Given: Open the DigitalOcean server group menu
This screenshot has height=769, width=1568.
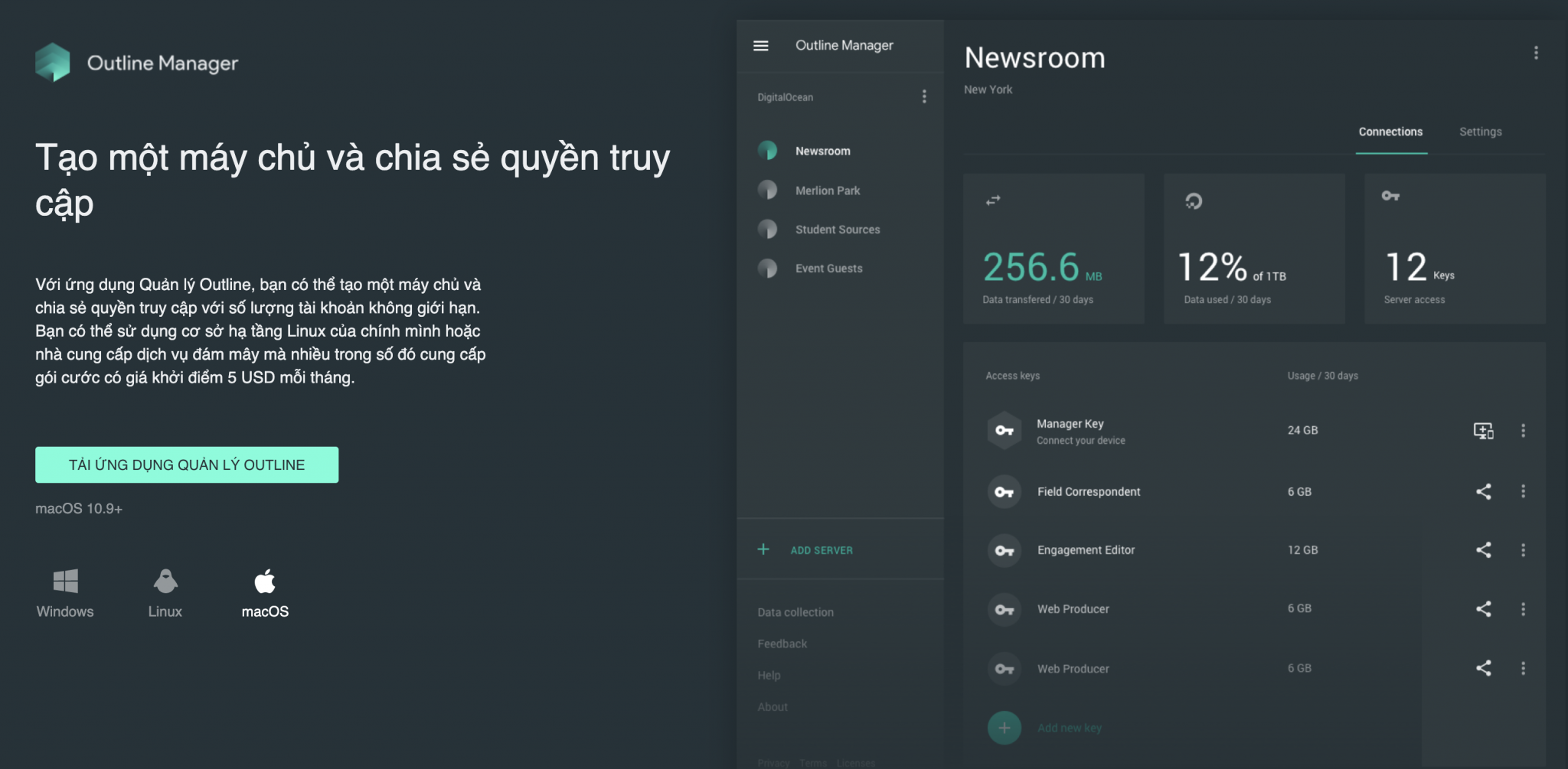Looking at the screenshot, I should 924,96.
